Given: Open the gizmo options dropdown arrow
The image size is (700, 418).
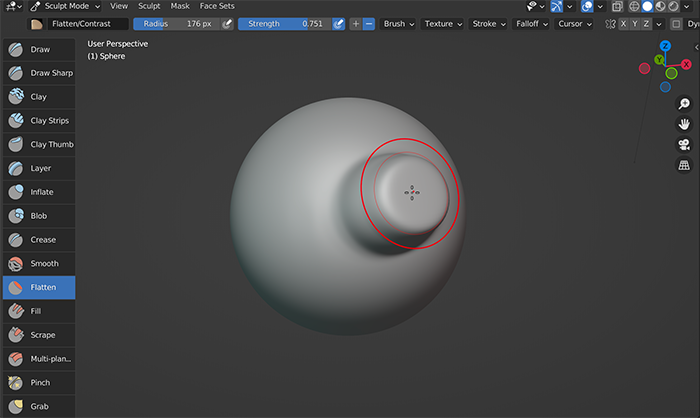Looking at the screenshot, I should click(569, 7).
